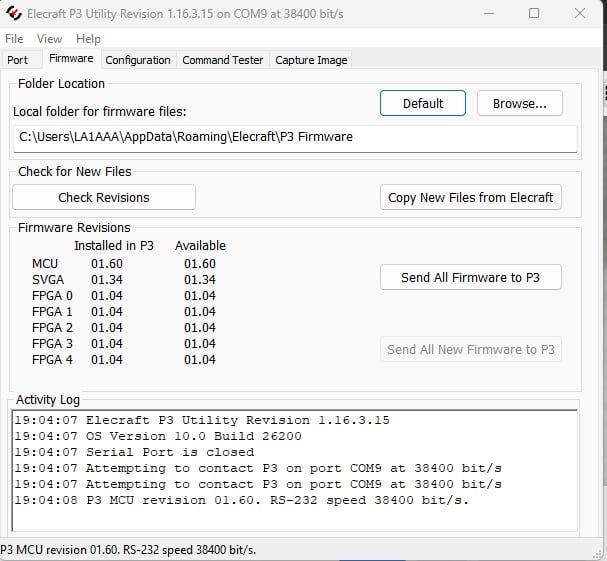Click the Elecraft app icon in title bar
607x561 pixels.
pos(14,14)
